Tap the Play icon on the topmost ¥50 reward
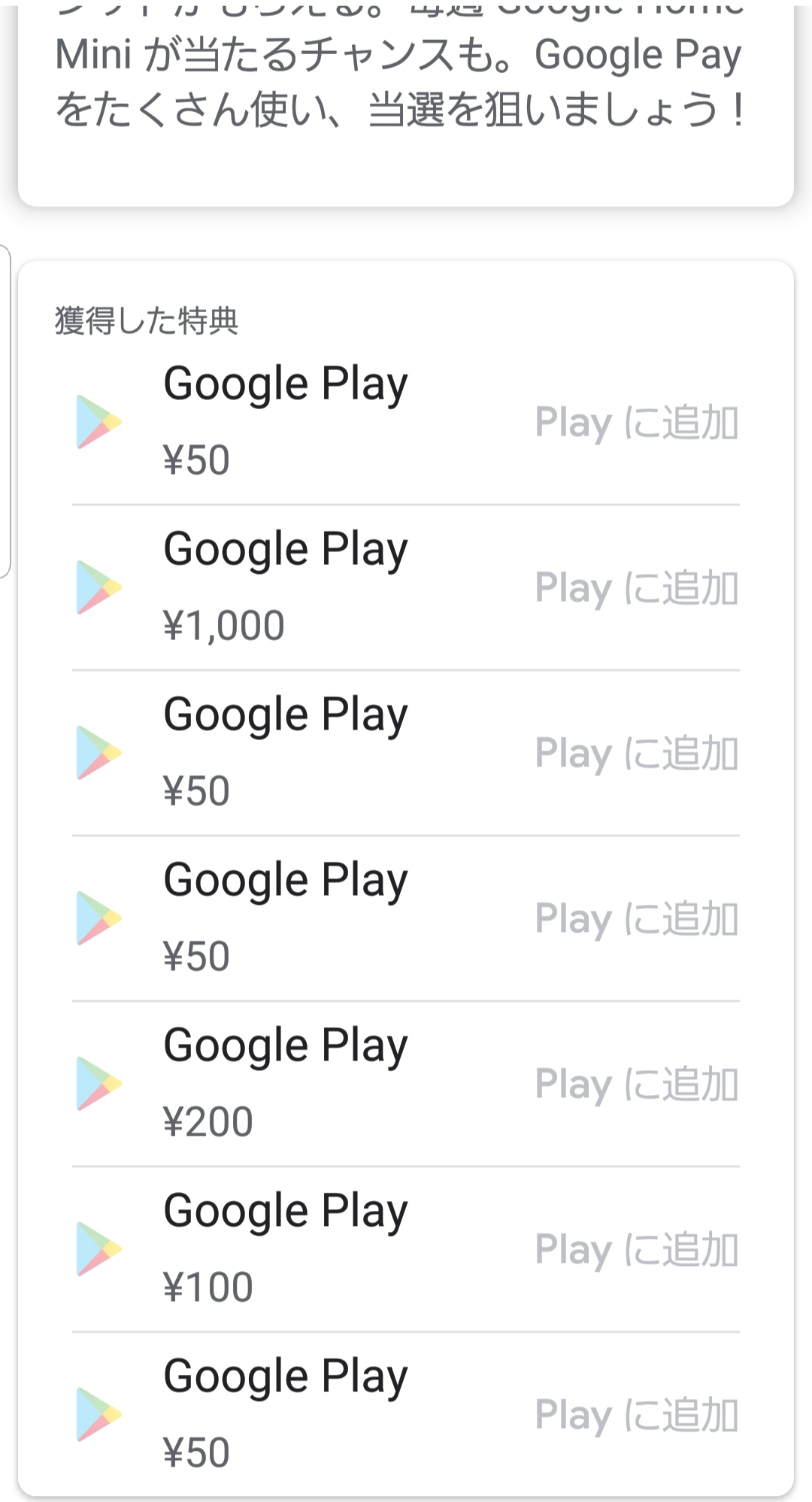The height and width of the screenshot is (1502, 812). tap(98, 422)
